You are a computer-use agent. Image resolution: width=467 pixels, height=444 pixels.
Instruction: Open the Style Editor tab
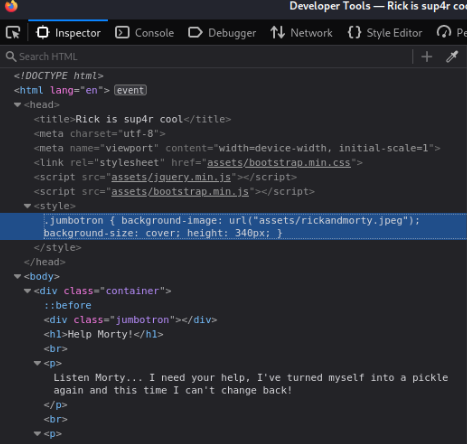click(385, 33)
